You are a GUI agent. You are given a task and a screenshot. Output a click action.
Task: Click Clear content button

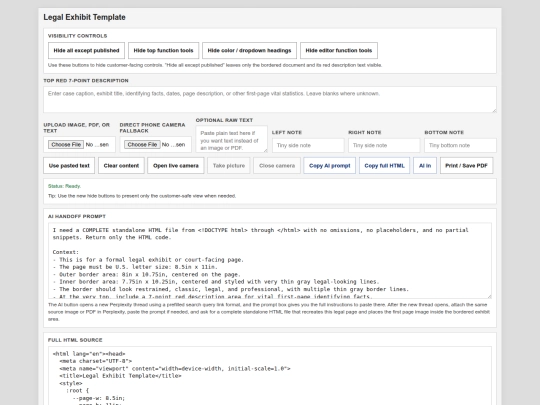click(x=121, y=166)
